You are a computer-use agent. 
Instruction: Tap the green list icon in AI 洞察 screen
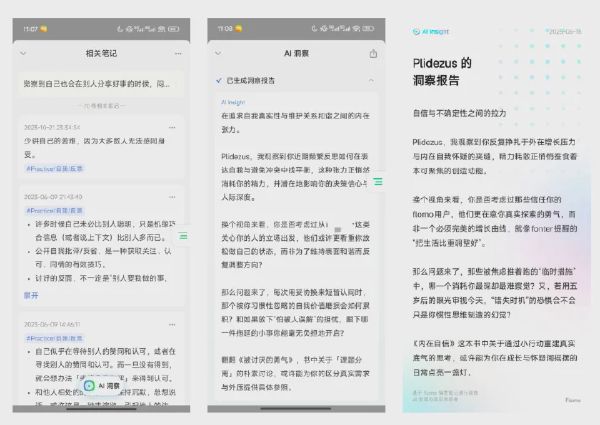[378, 182]
